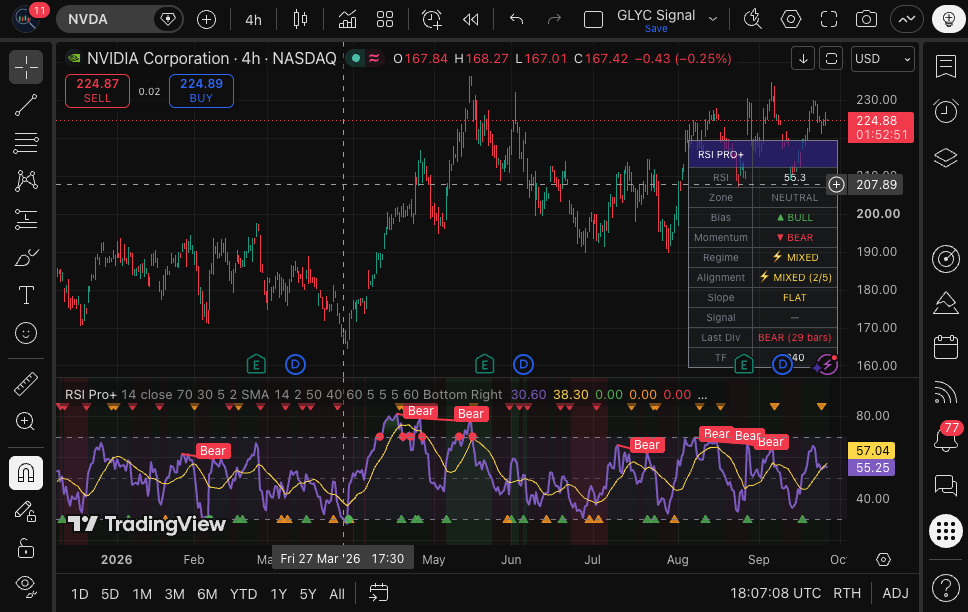Image resolution: width=968 pixels, height=612 pixels.
Task: Open the calendar panel in right sidebar
Action: click(946, 347)
